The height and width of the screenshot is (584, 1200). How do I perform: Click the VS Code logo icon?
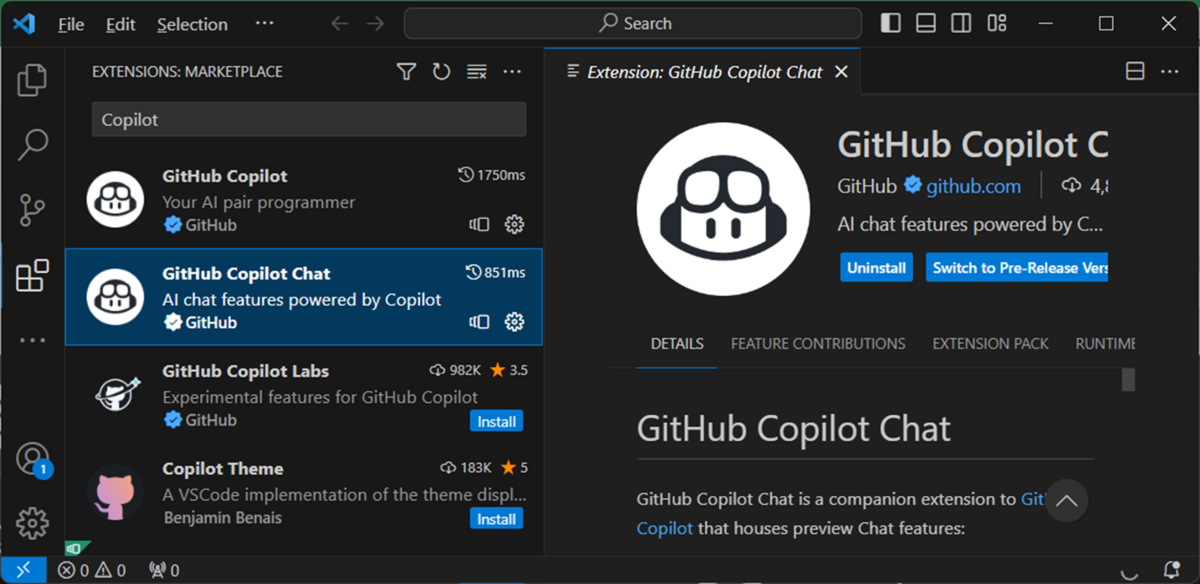pos(24,23)
